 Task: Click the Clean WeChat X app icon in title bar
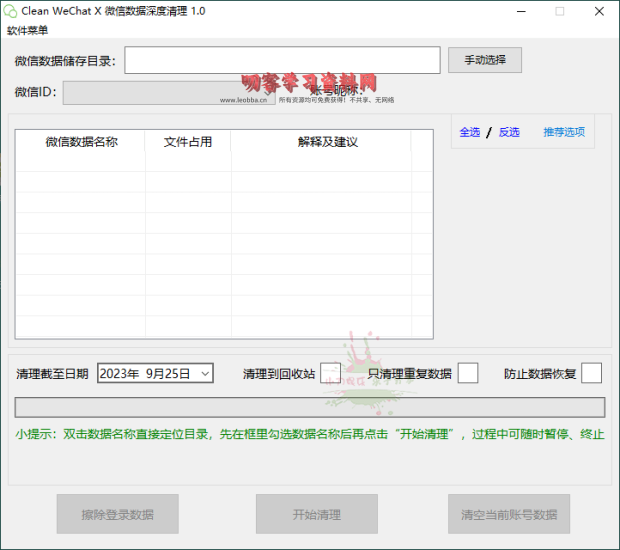coord(10,11)
